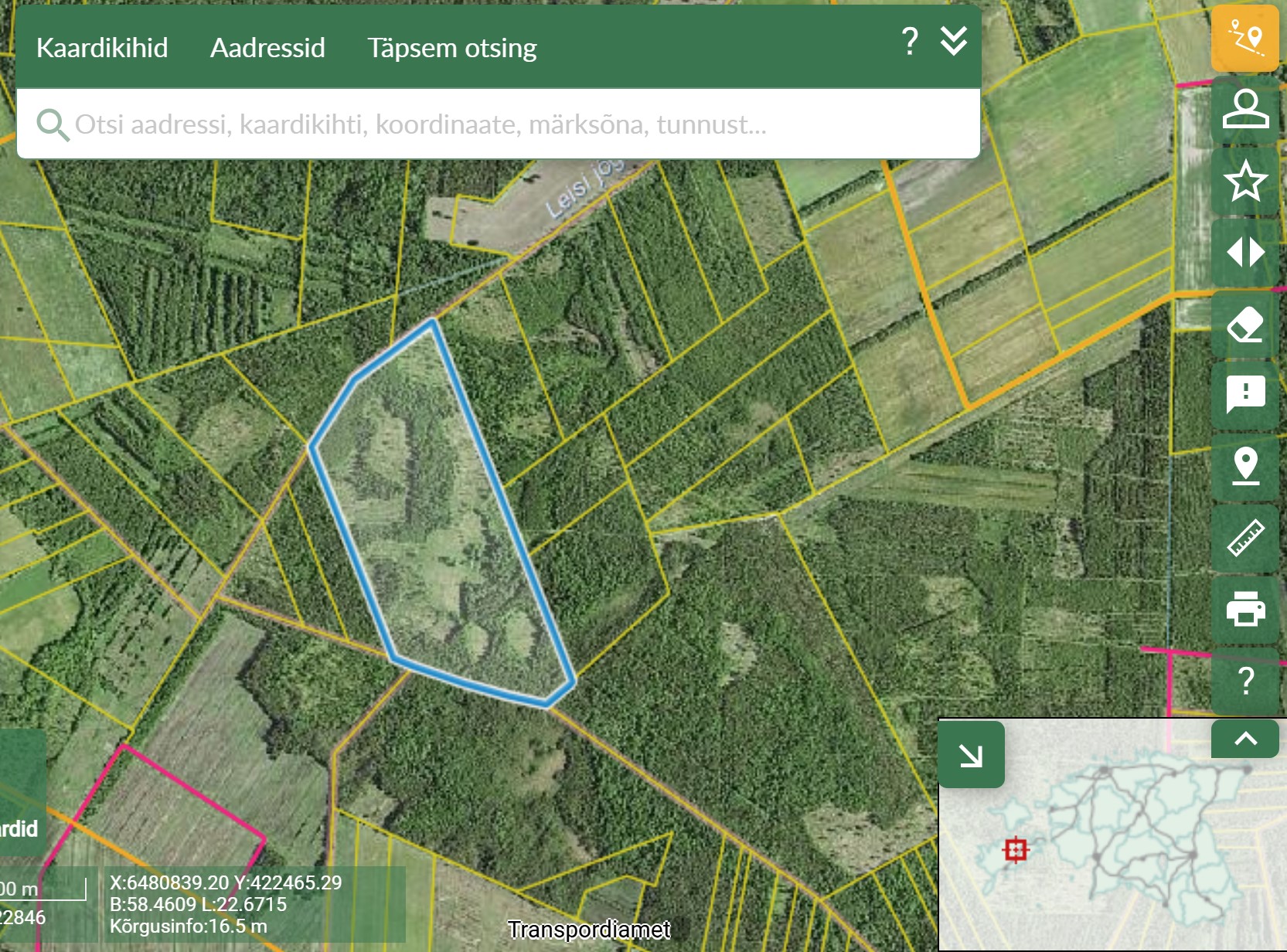
Task: Select the ruler measurement tool
Action: (x=1244, y=538)
